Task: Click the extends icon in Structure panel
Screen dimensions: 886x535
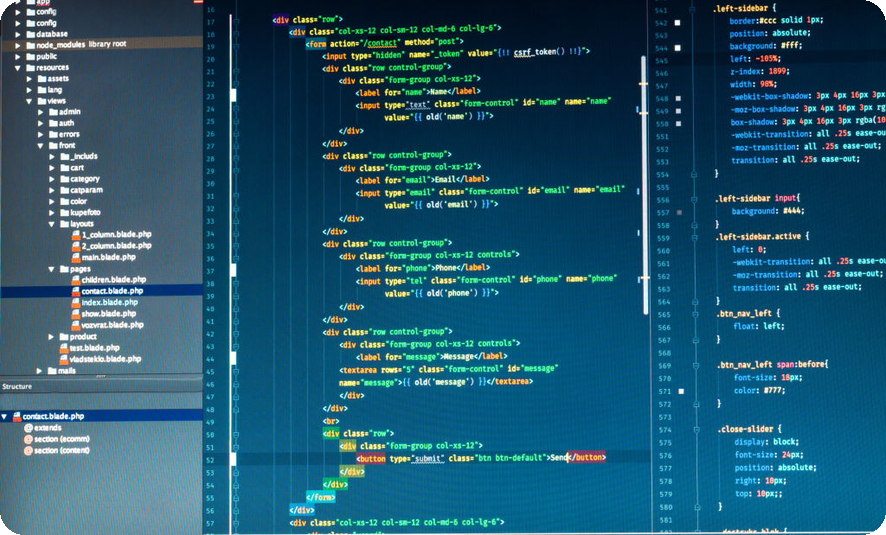Action: pyautogui.click(x=28, y=428)
